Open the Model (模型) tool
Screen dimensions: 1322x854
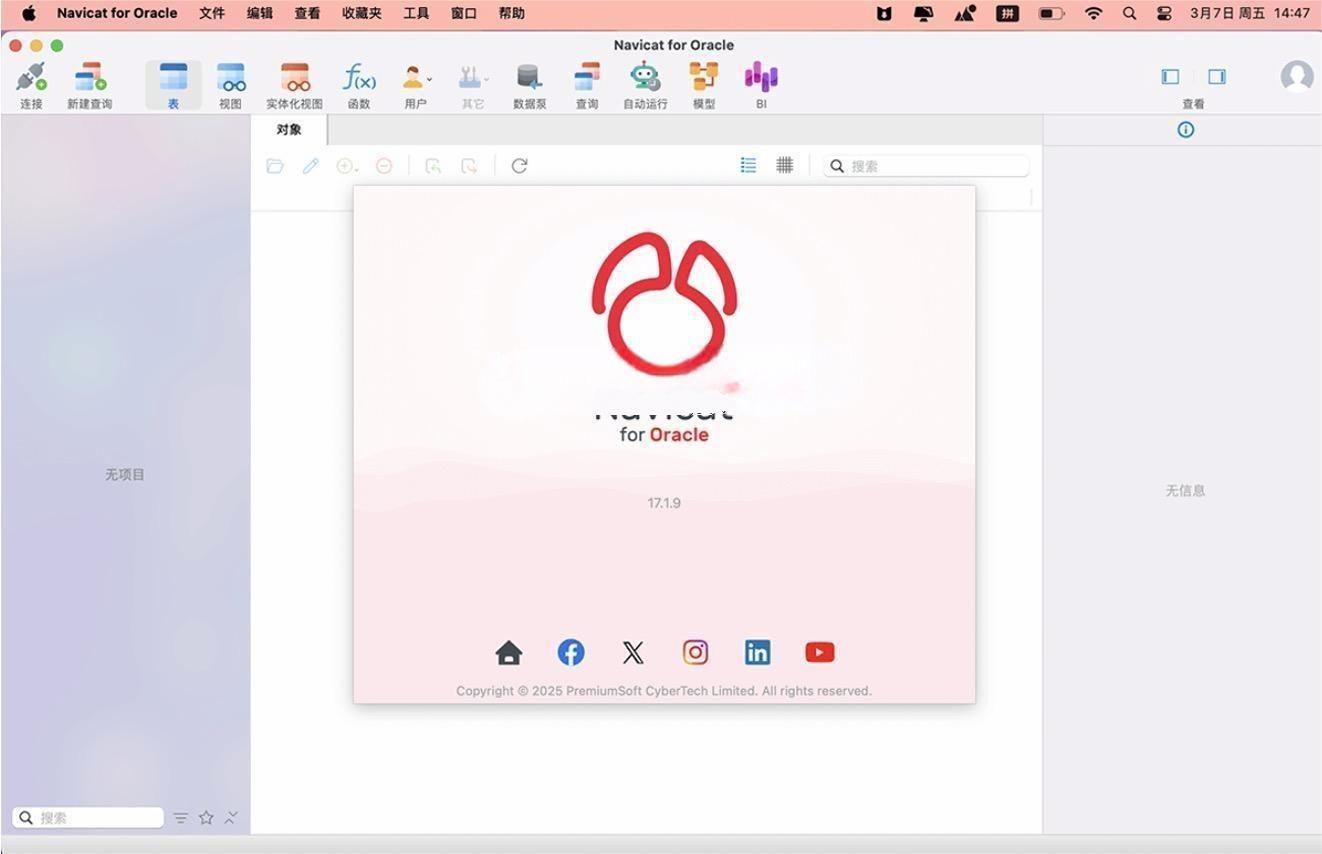pos(704,85)
